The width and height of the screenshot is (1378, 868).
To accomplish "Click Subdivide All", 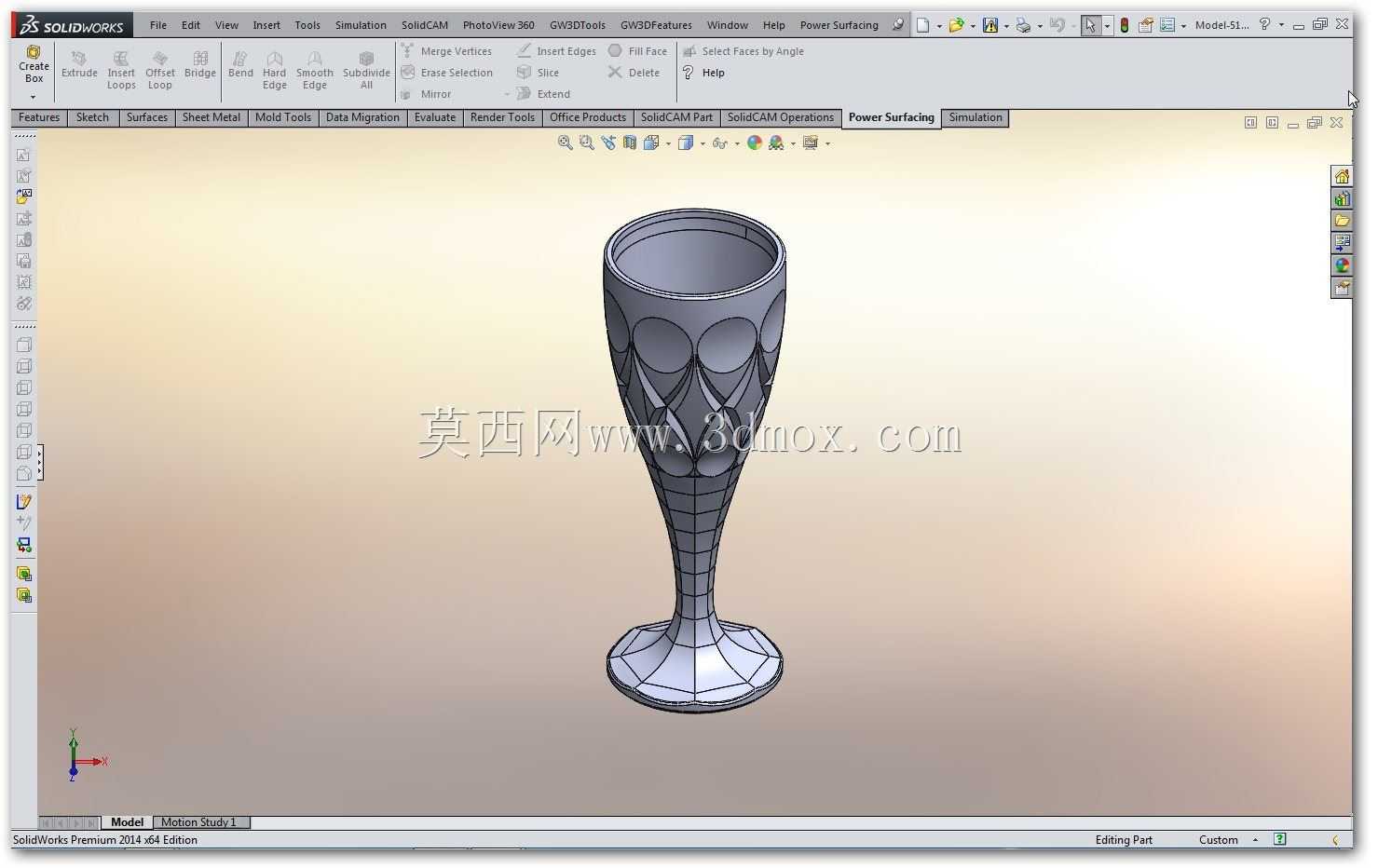I will coord(366,71).
